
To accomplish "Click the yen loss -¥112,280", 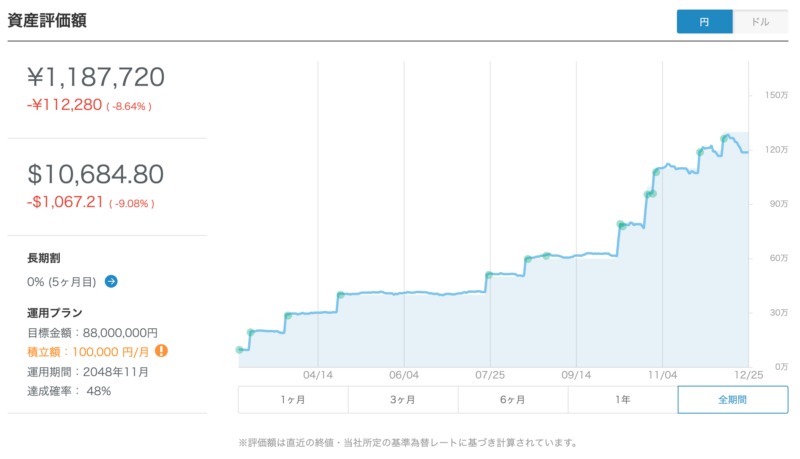I will [64, 105].
